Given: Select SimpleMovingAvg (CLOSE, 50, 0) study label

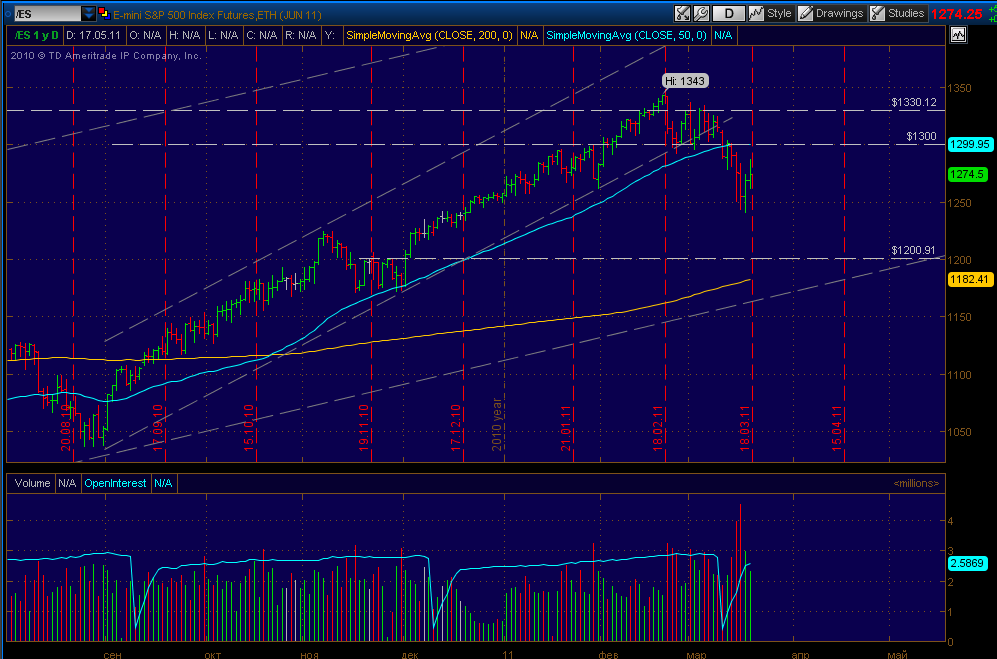Looking at the screenshot, I should (x=626, y=36).
